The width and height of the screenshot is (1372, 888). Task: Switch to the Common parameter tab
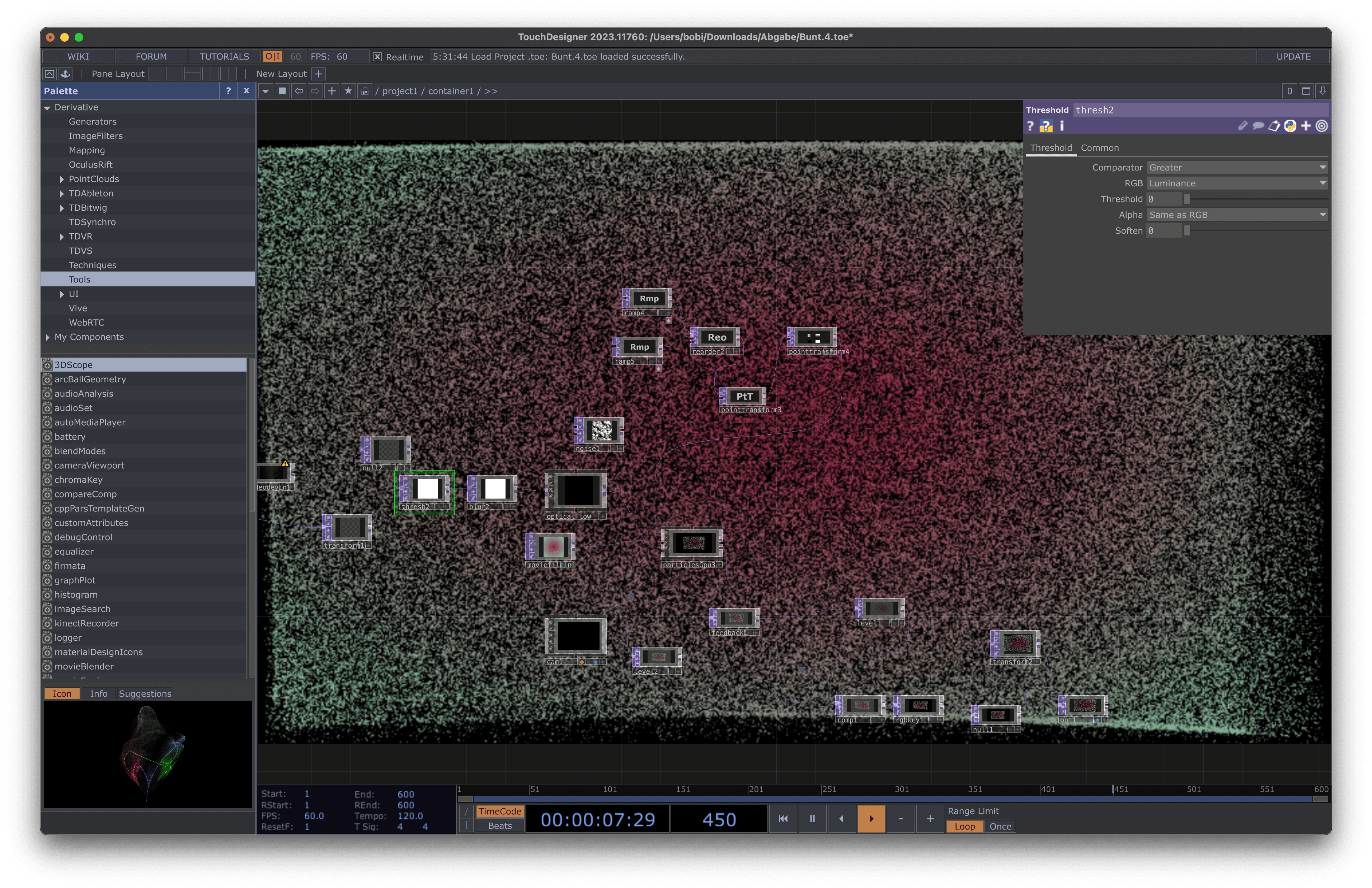[x=1099, y=148]
